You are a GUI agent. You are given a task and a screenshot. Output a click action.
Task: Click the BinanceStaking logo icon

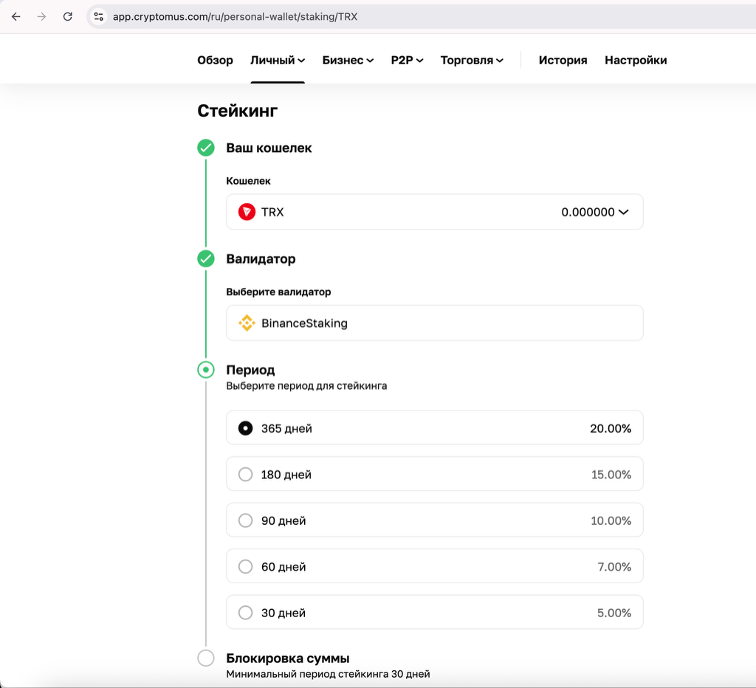point(246,323)
